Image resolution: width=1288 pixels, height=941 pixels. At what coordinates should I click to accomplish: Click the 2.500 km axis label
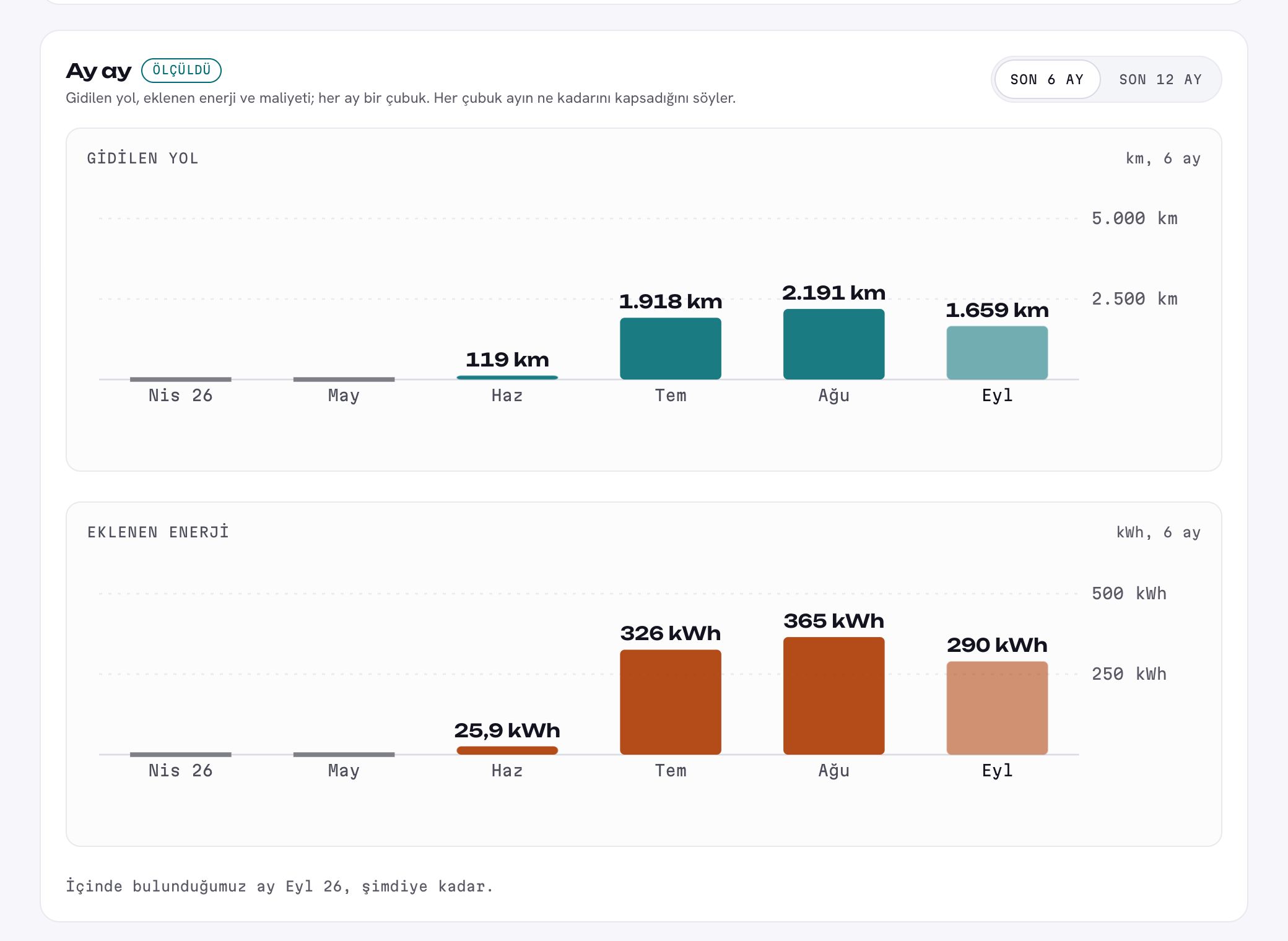click(1134, 299)
